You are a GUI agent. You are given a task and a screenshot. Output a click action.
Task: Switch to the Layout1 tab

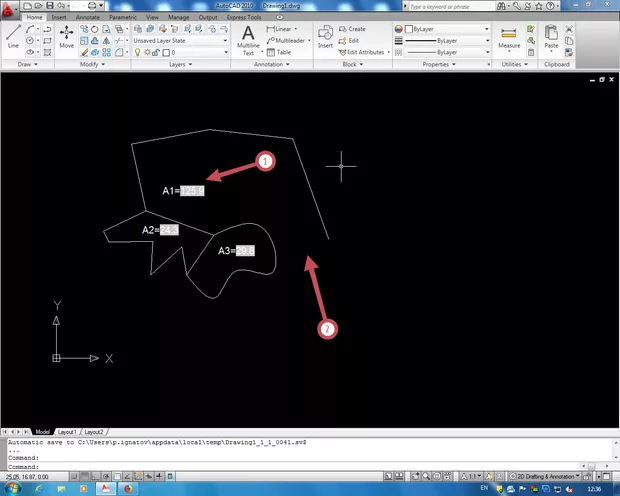click(67, 431)
